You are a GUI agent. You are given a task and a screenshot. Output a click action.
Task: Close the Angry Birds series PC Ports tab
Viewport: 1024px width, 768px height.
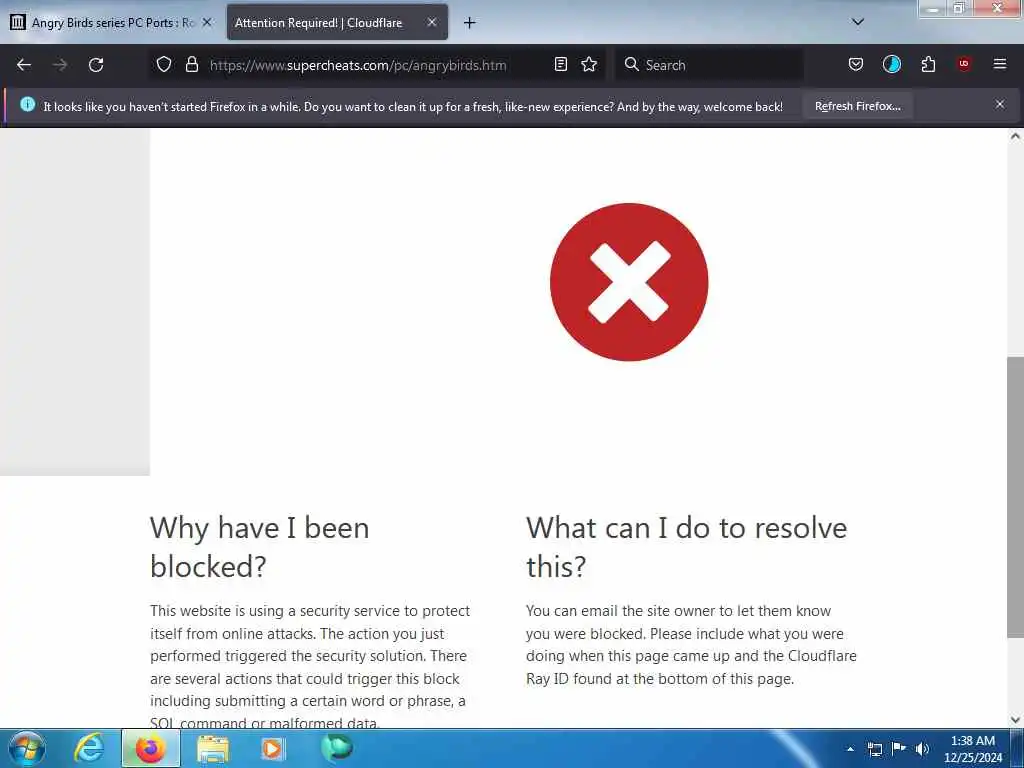click(x=207, y=22)
